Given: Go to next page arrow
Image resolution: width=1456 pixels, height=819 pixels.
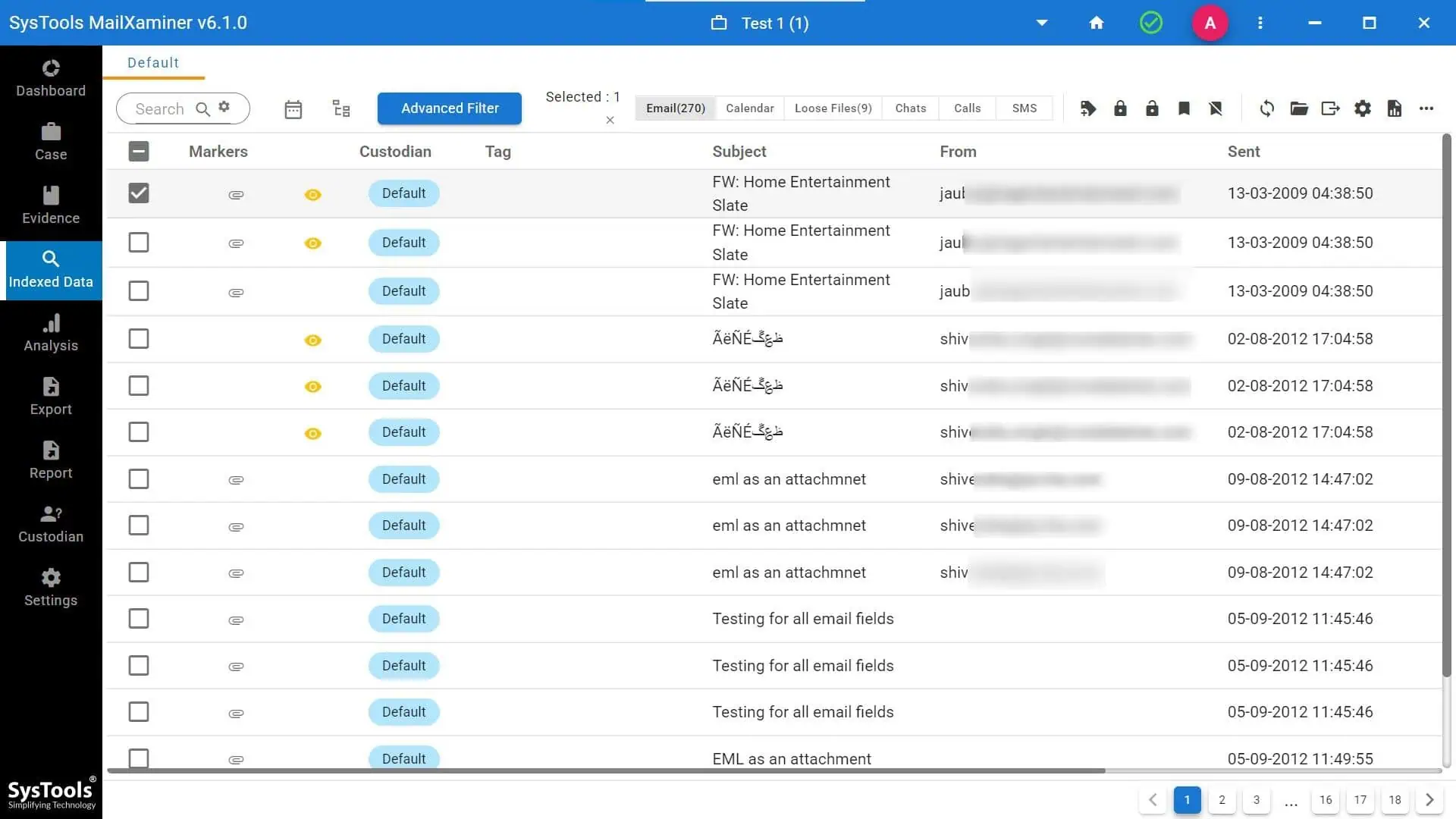Looking at the screenshot, I should (x=1429, y=800).
